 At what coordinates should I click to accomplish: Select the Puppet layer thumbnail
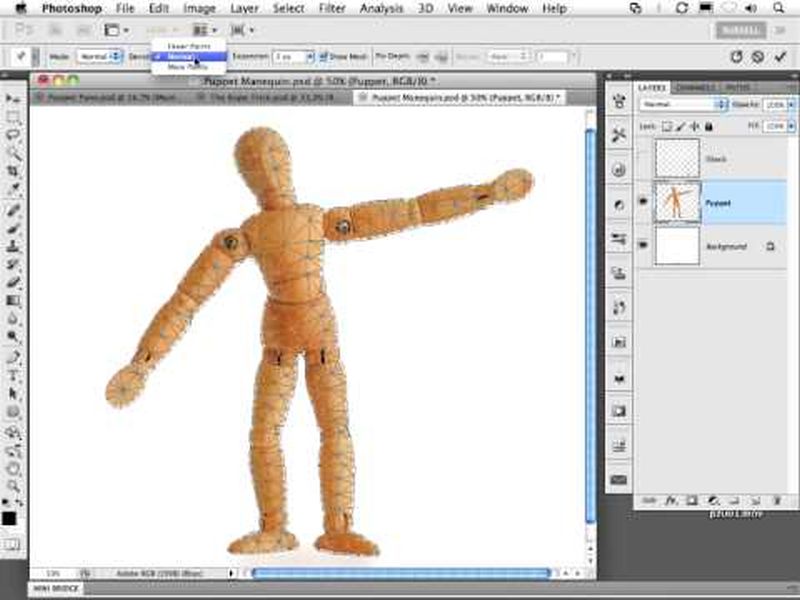pos(678,203)
